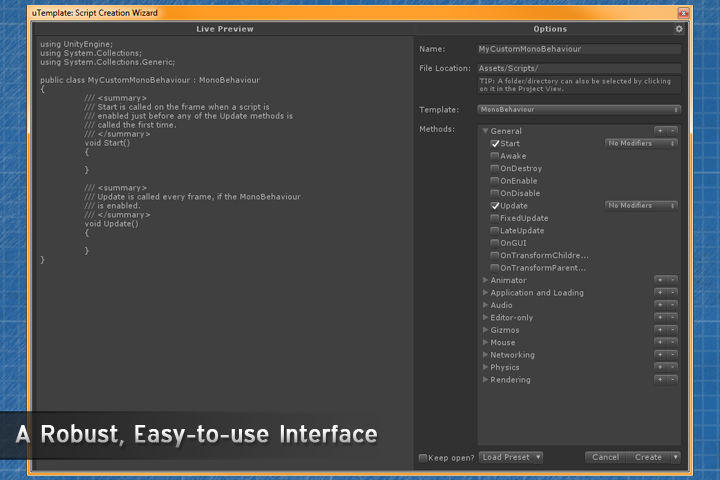Tick the Keep open? checkbox
Image resolution: width=720 pixels, height=480 pixels.
[423, 457]
